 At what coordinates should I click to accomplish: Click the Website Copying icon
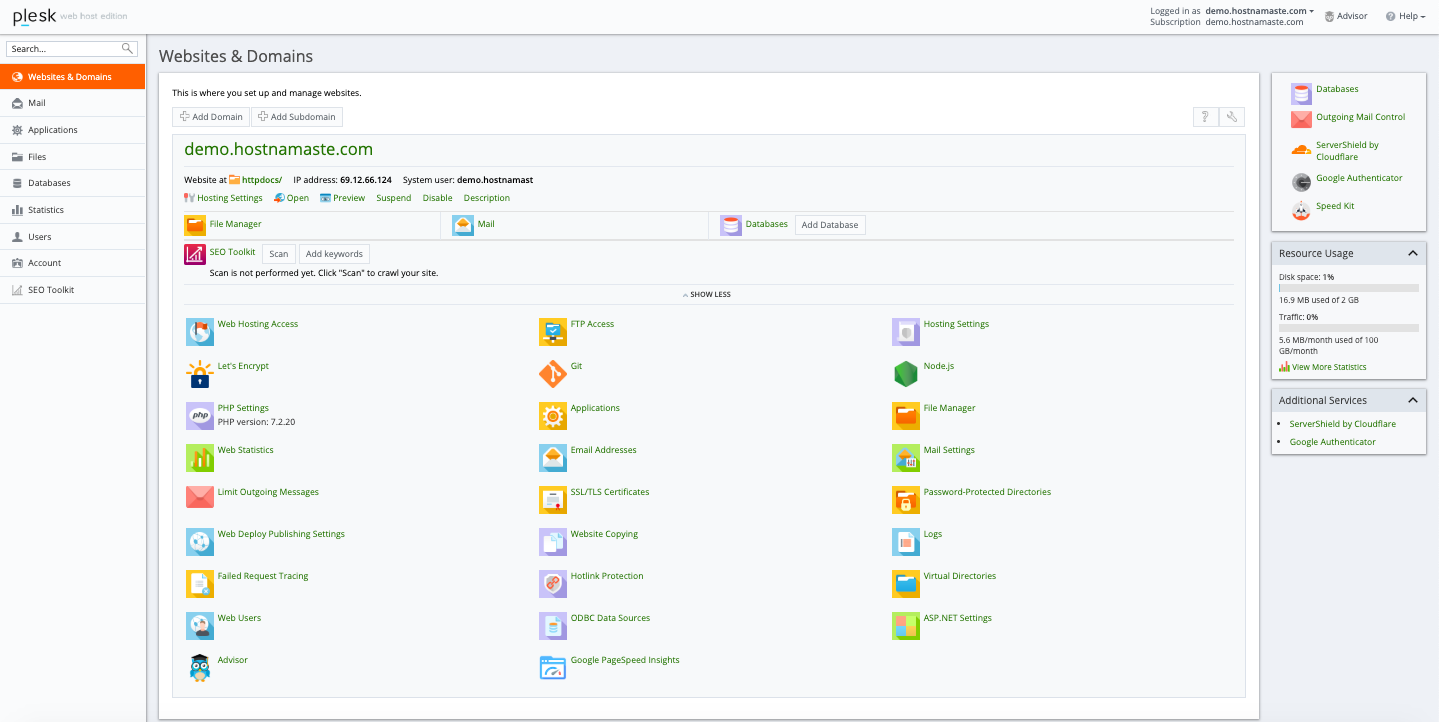point(553,542)
